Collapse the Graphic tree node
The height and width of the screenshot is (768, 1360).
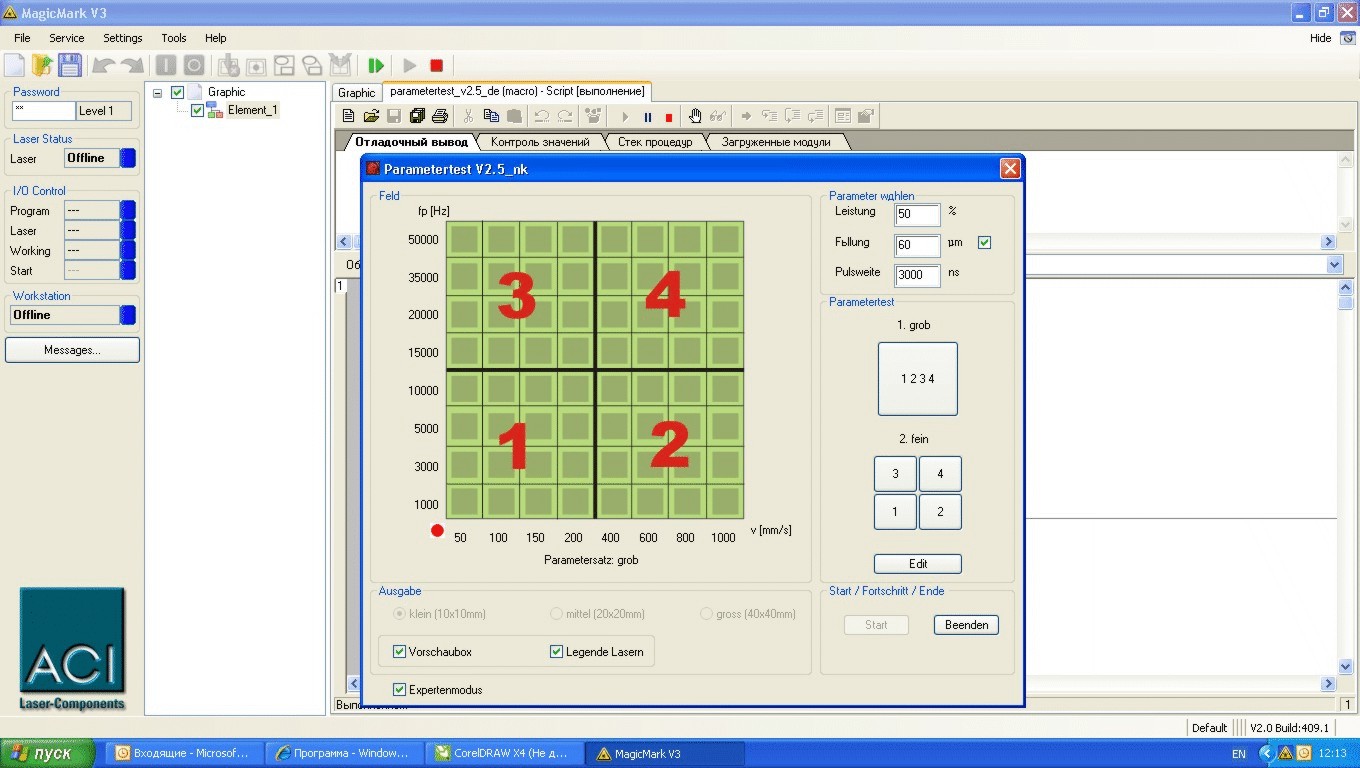pos(157,92)
